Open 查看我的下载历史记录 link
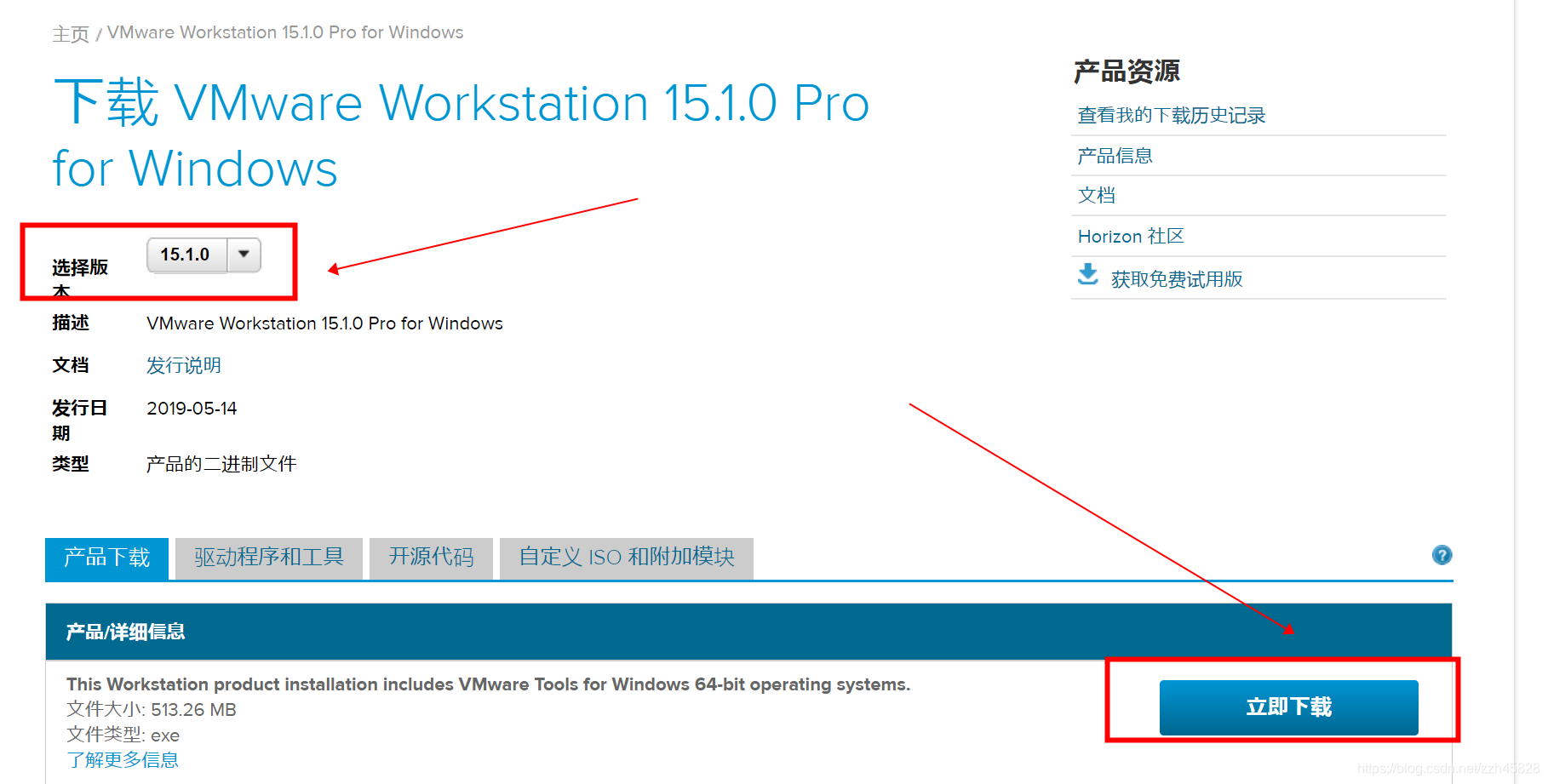1548x784 pixels. click(1172, 115)
